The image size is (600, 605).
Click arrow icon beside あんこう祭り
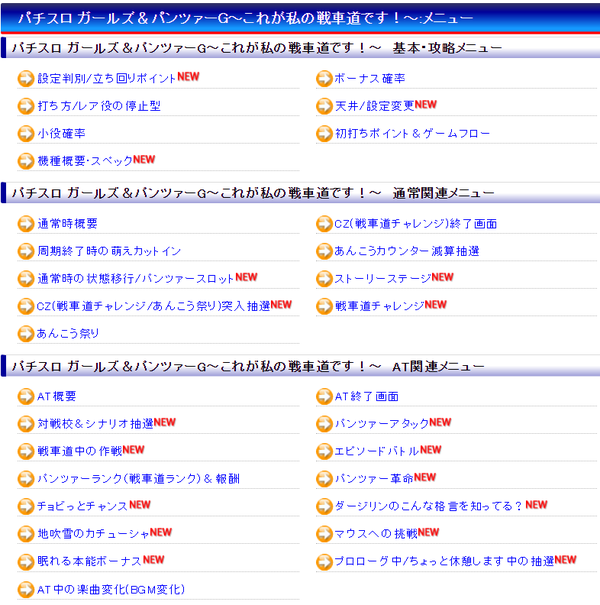pyautogui.click(x=26, y=333)
